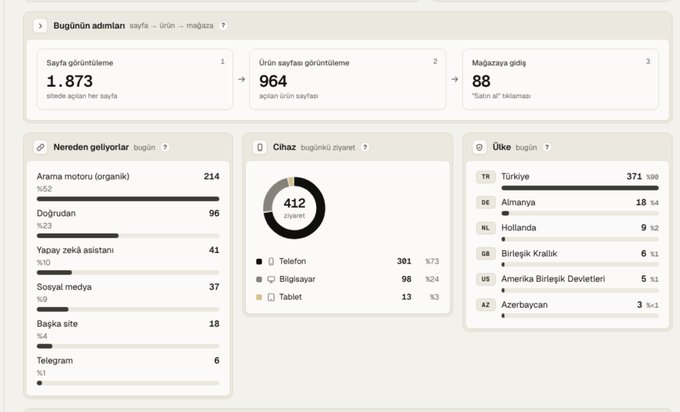Click the GB country badge

click(x=486, y=254)
